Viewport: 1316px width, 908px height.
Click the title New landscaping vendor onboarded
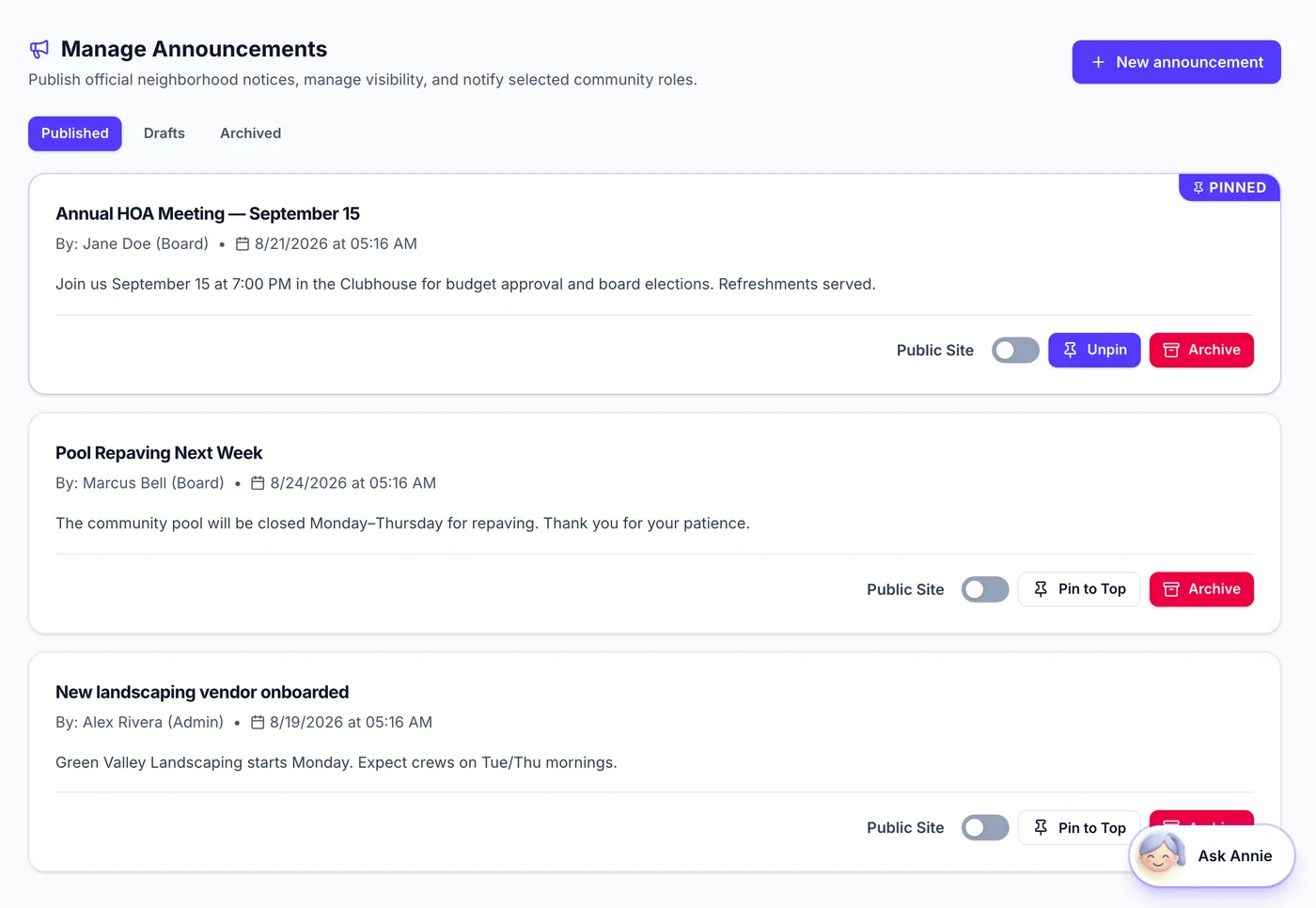(202, 692)
